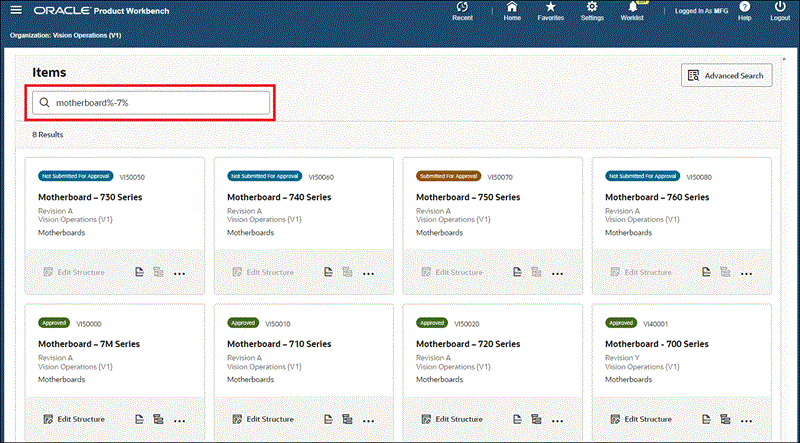Screen dimensions: 800x443
Task: Click document icon on 740 Series card
Action: coord(329,272)
